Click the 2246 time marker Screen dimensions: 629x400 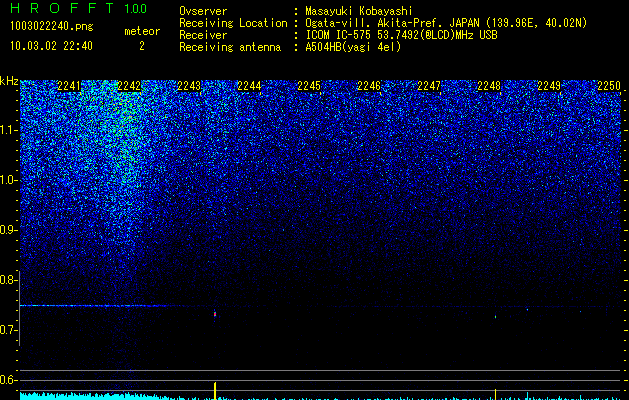(369, 86)
